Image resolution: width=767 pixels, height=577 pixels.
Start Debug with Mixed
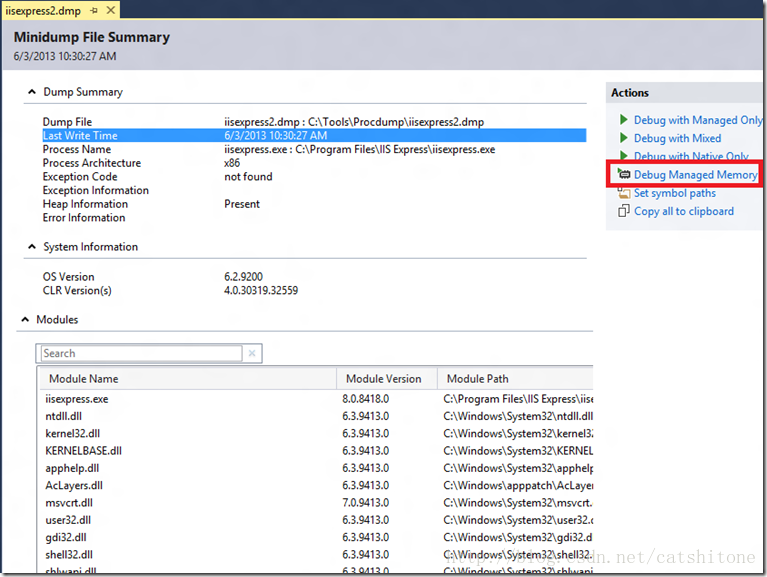click(x=677, y=138)
